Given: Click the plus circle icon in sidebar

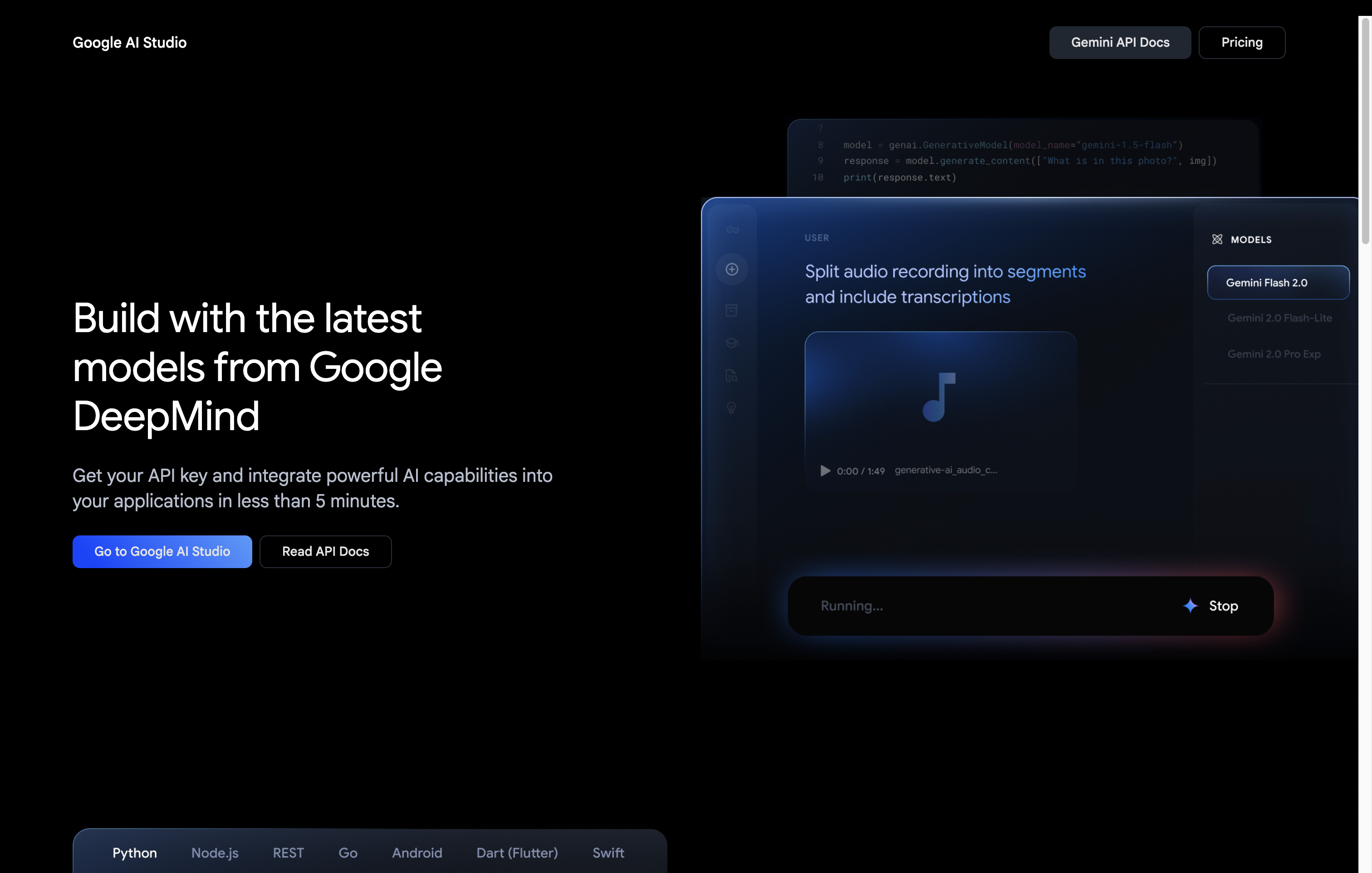Looking at the screenshot, I should click(x=732, y=269).
